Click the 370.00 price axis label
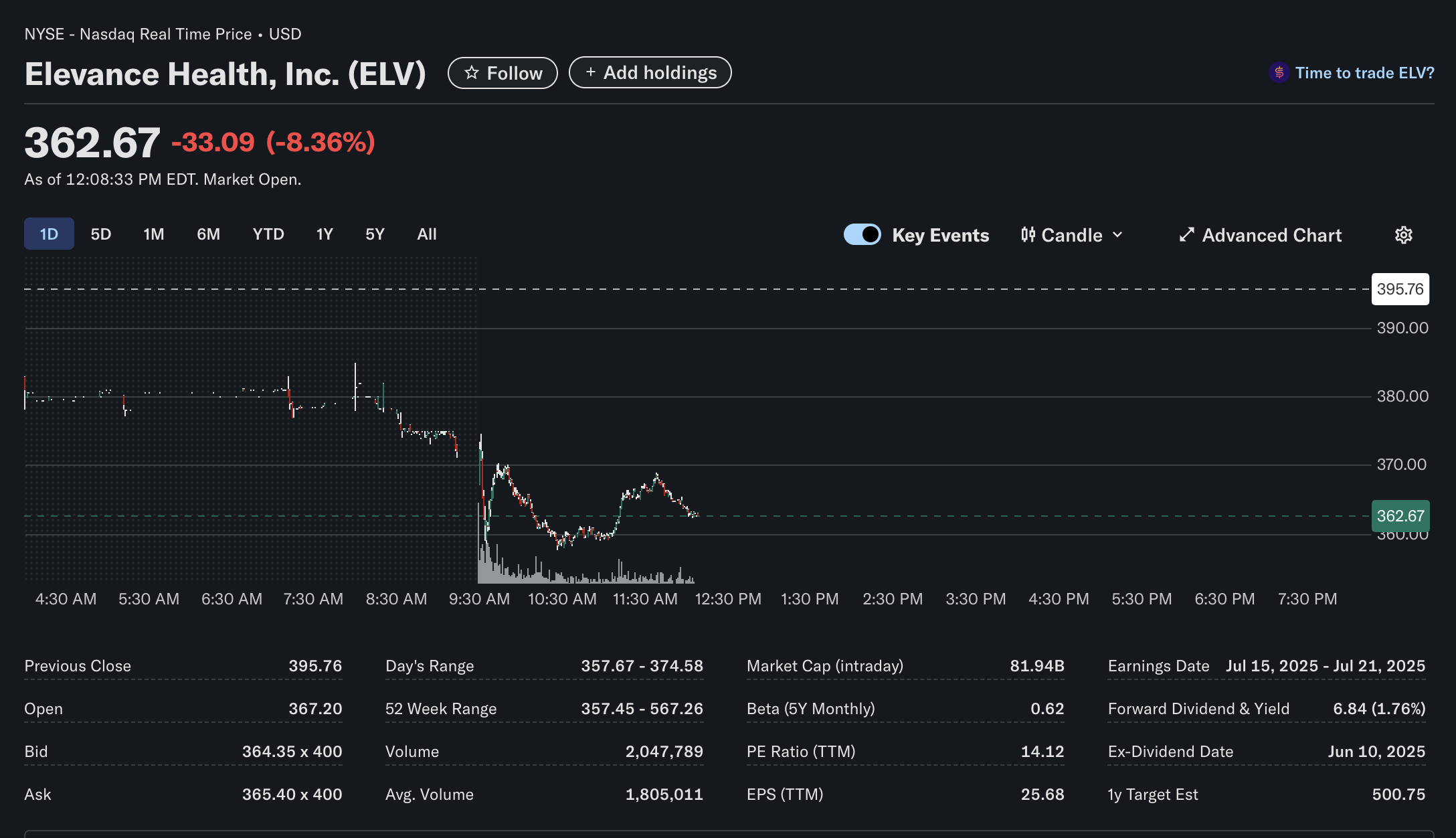Viewport: 1456px width, 838px height. coord(1402,465)
